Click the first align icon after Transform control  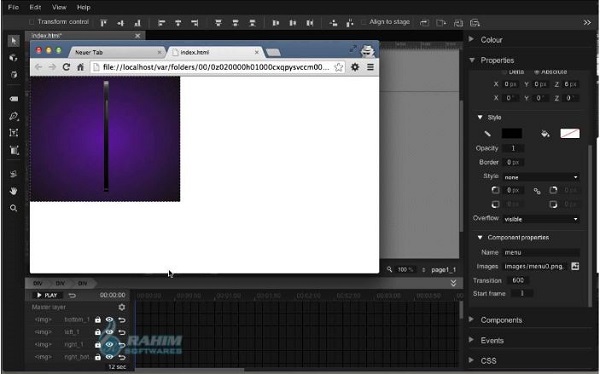point(104,23)
